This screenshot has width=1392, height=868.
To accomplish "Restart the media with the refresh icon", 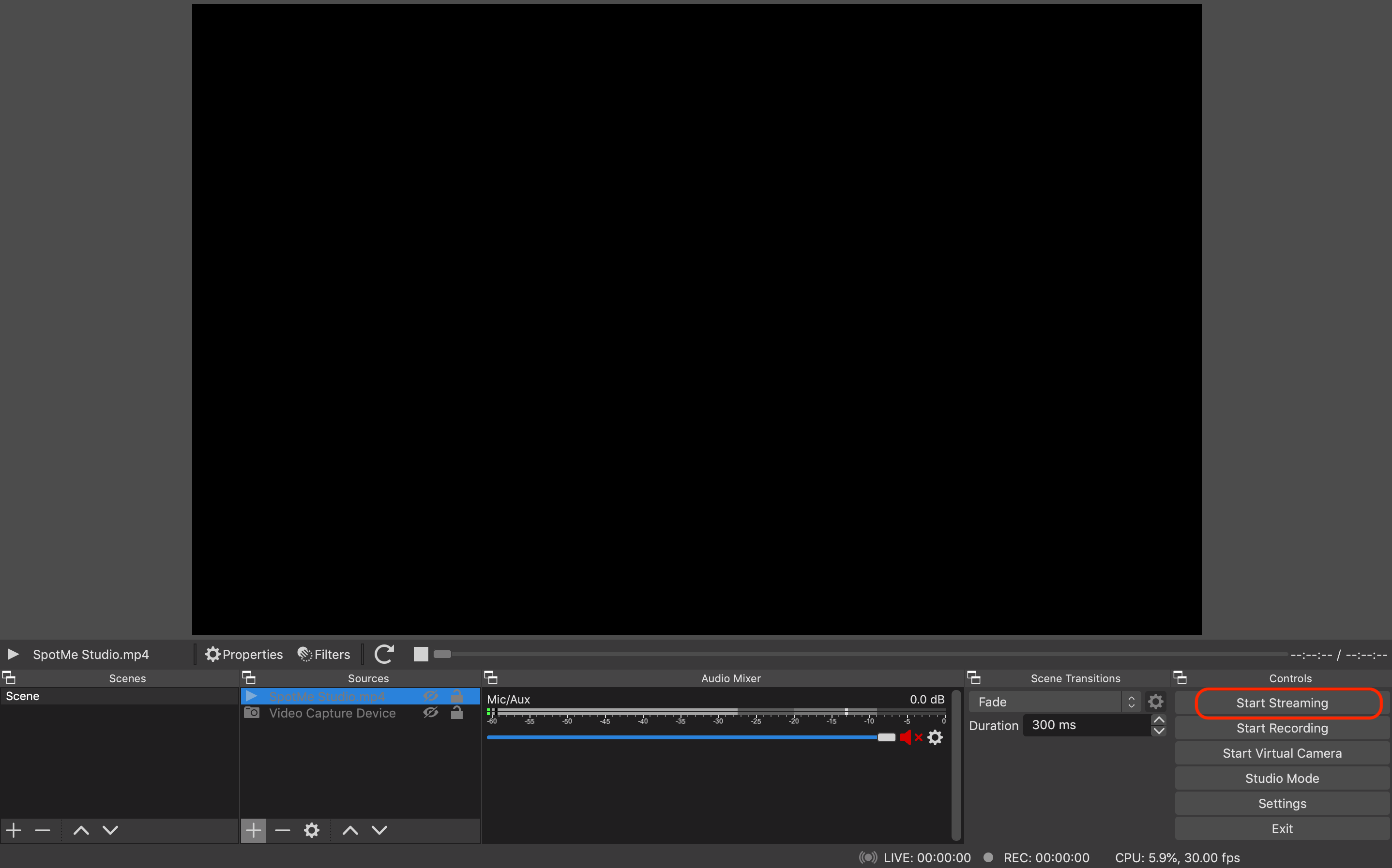I will tap(384, 654).
